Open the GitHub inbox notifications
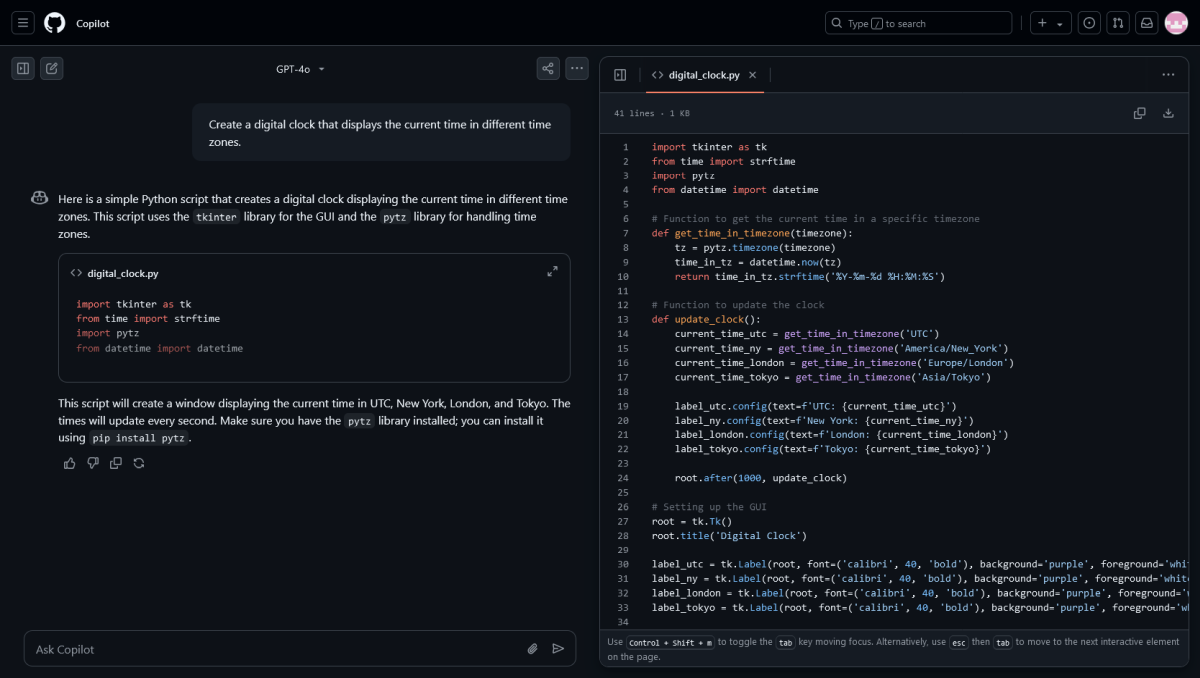The image size is (1200, 678). pyautogui.click(x=1146, y=22)
